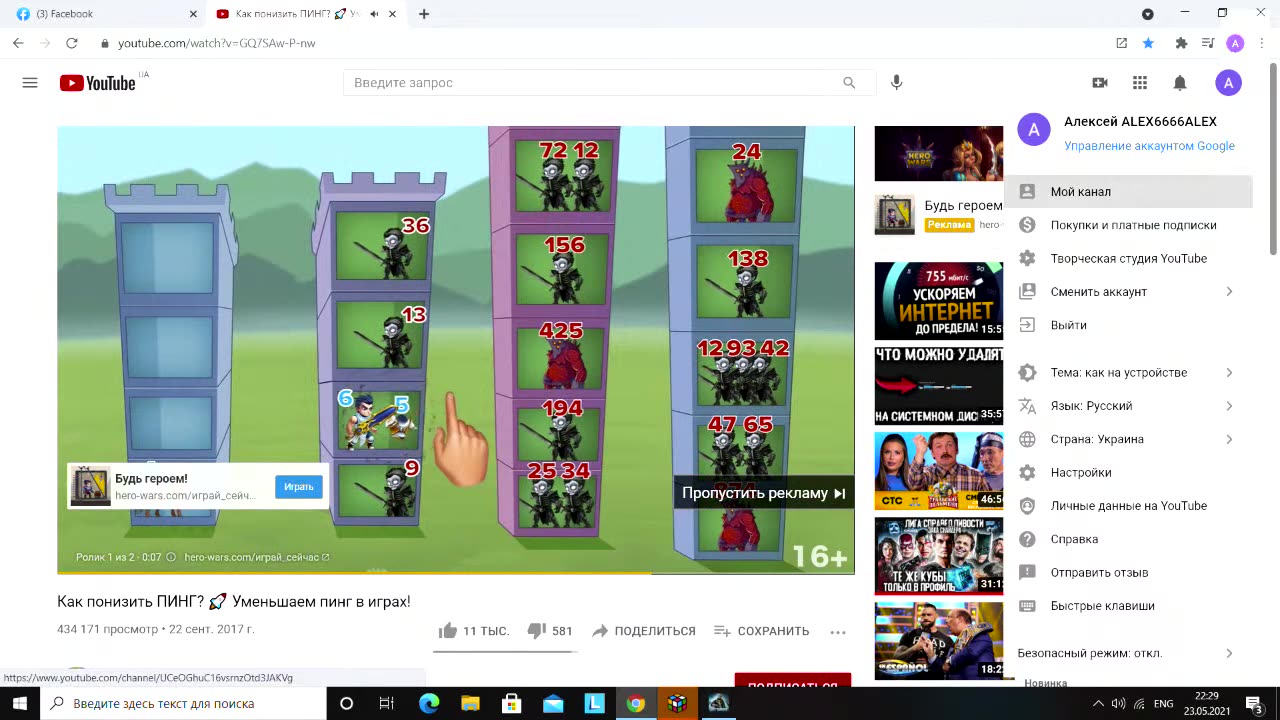The height and width of the screenshot is (720, 1280).
Task: Reload the page in Chrome
Action: pos(71,43)
